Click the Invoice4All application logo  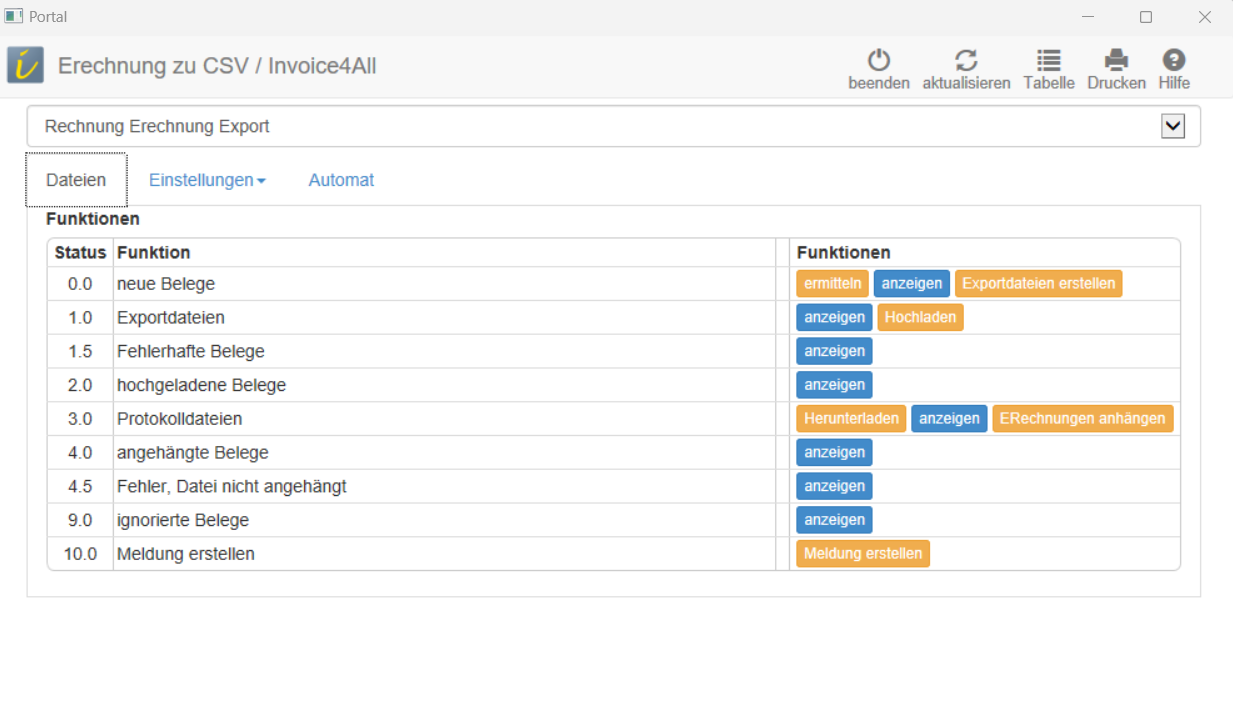[x=26, y=65]
